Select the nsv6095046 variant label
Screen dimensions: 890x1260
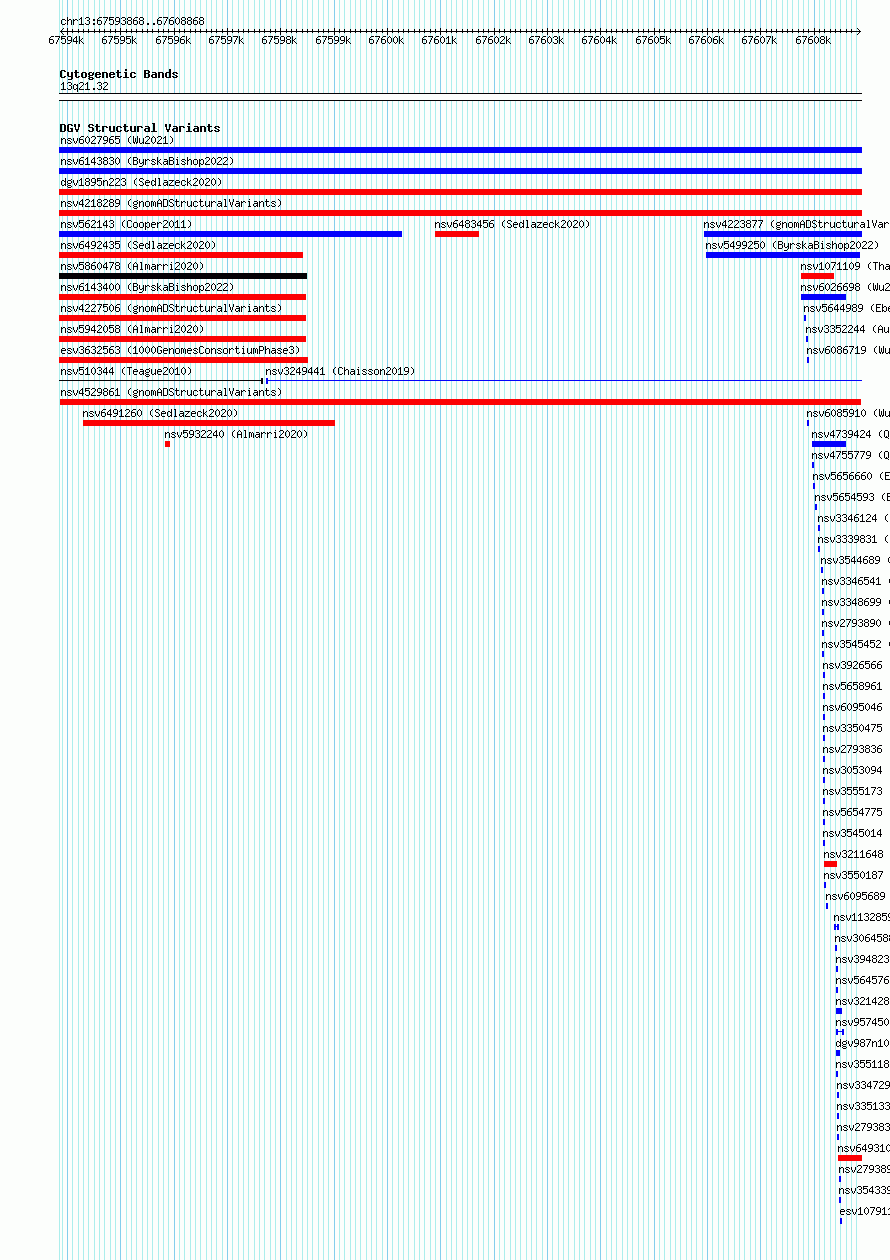(x=853, y=707)
